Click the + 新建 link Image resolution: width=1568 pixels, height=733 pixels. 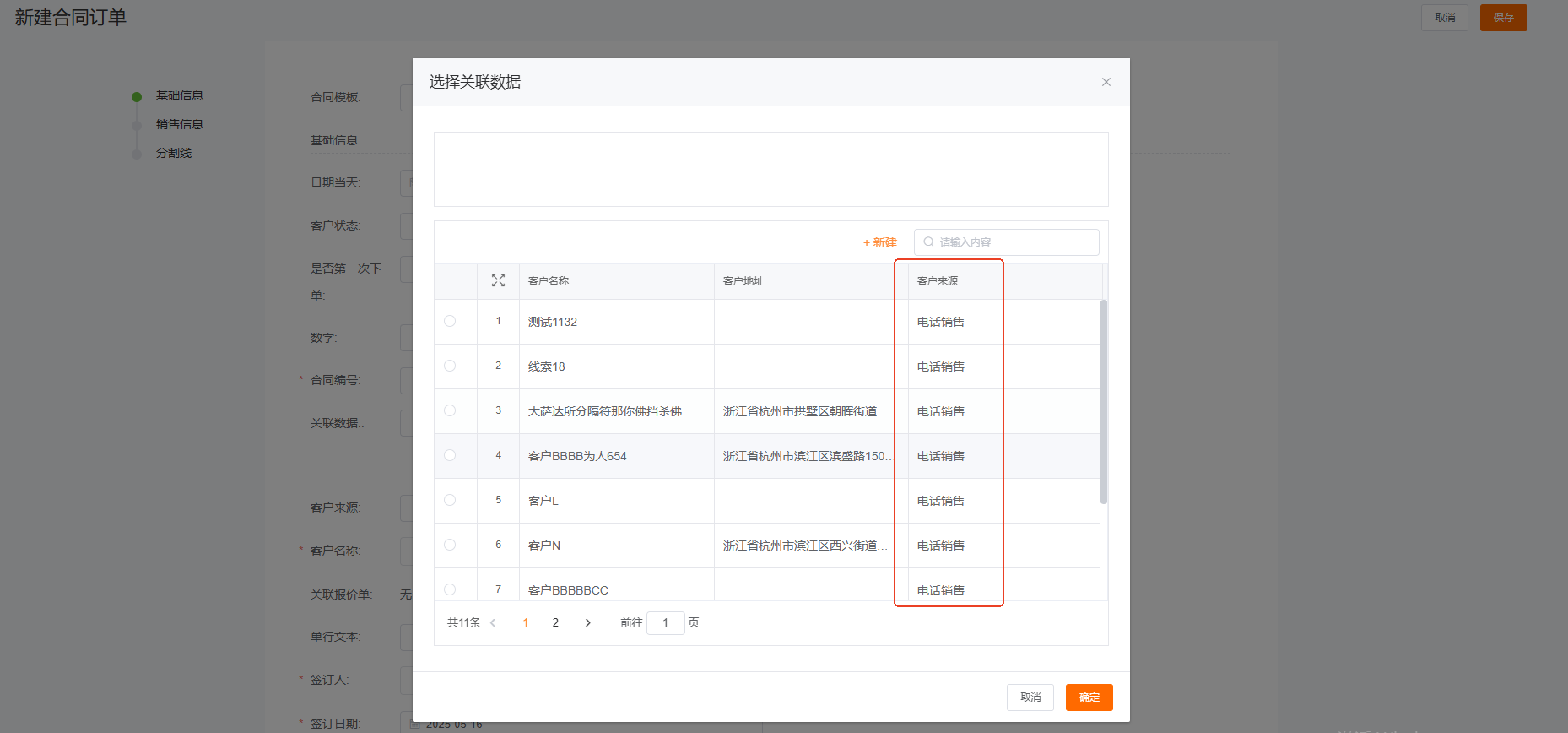coord(879,242)
